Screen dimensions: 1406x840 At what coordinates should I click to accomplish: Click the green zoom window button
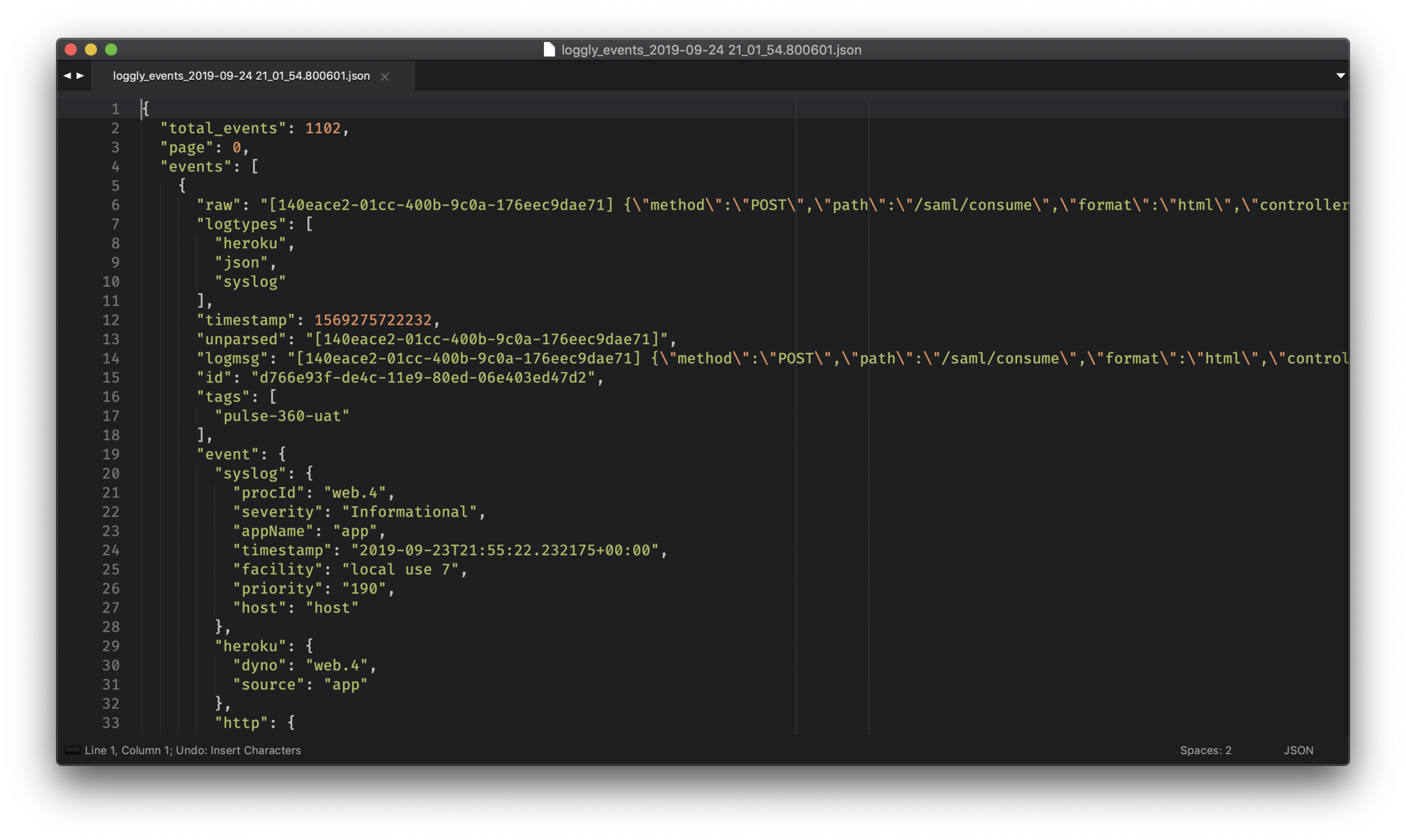pos(111,50)
